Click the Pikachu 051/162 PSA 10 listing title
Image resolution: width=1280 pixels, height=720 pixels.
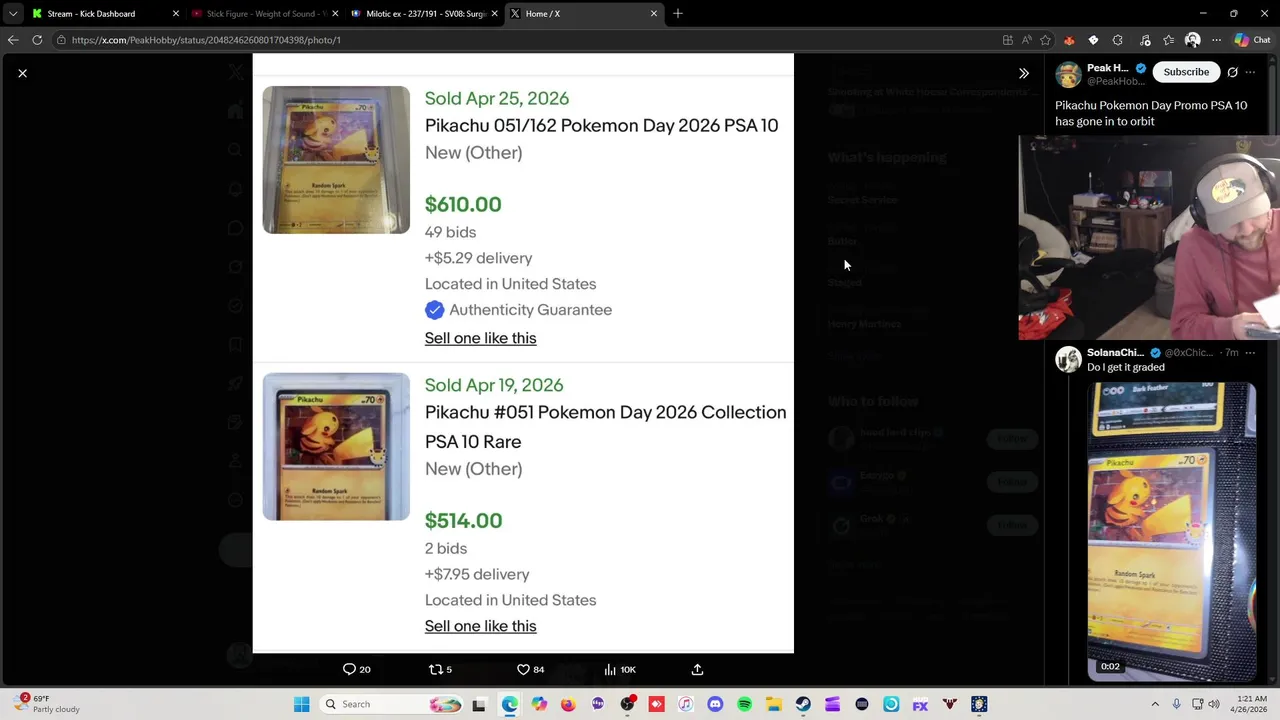[x=601, y=125]
